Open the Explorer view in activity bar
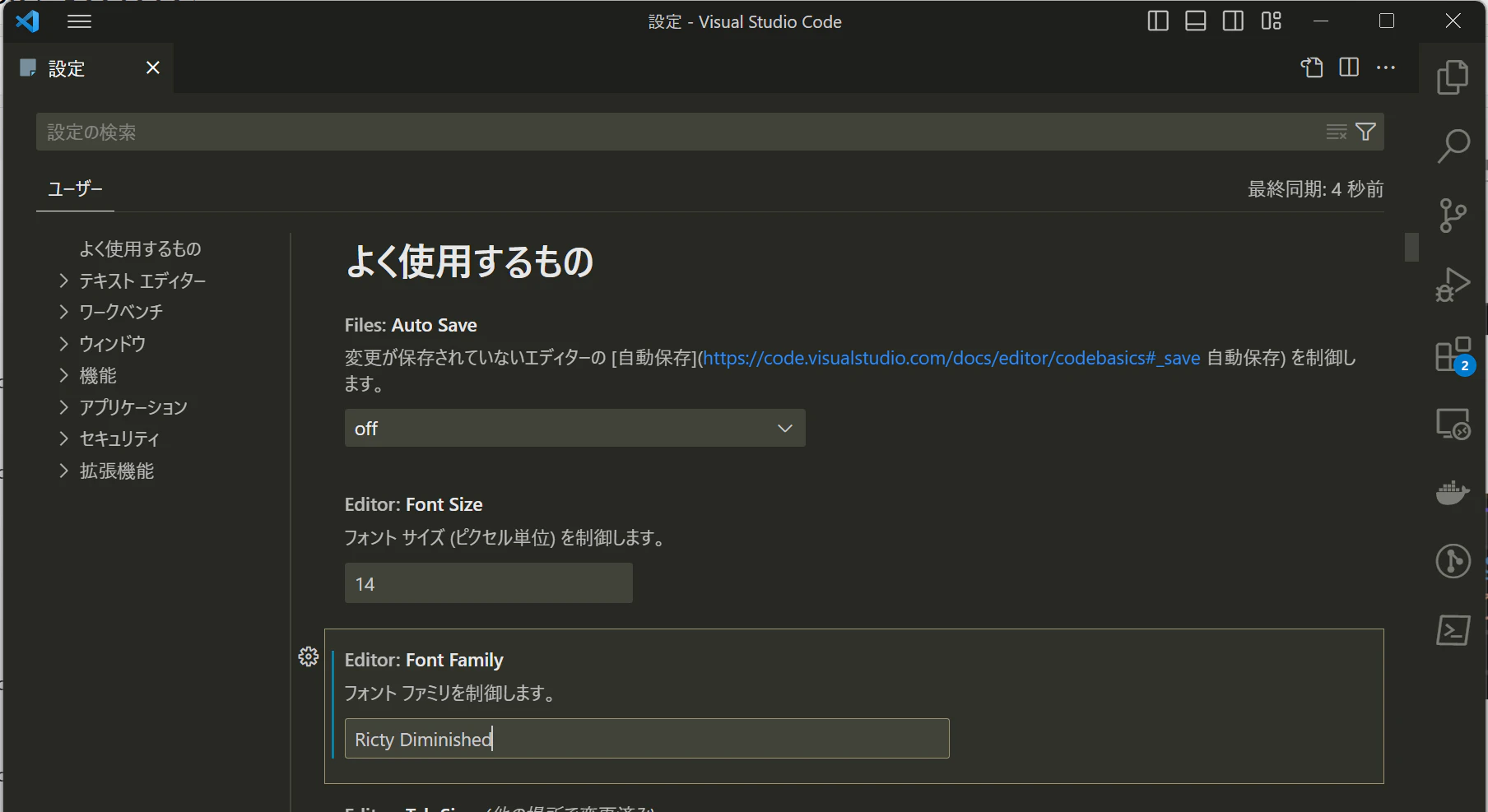The image size is (1488, 812). point(1453,77)
